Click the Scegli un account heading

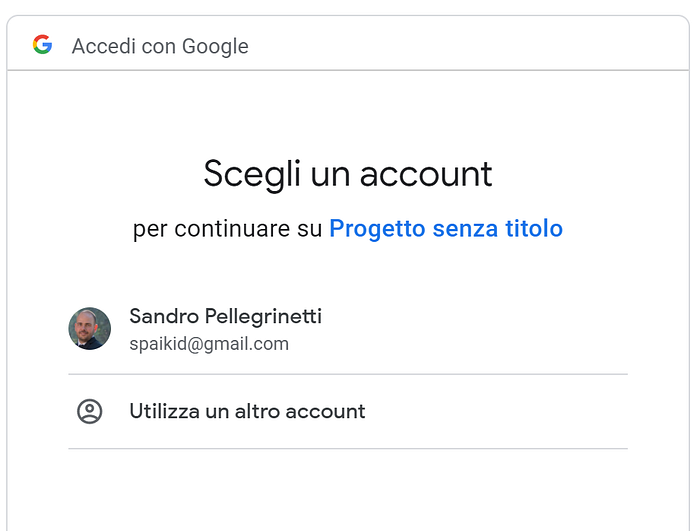click(348, 174)
